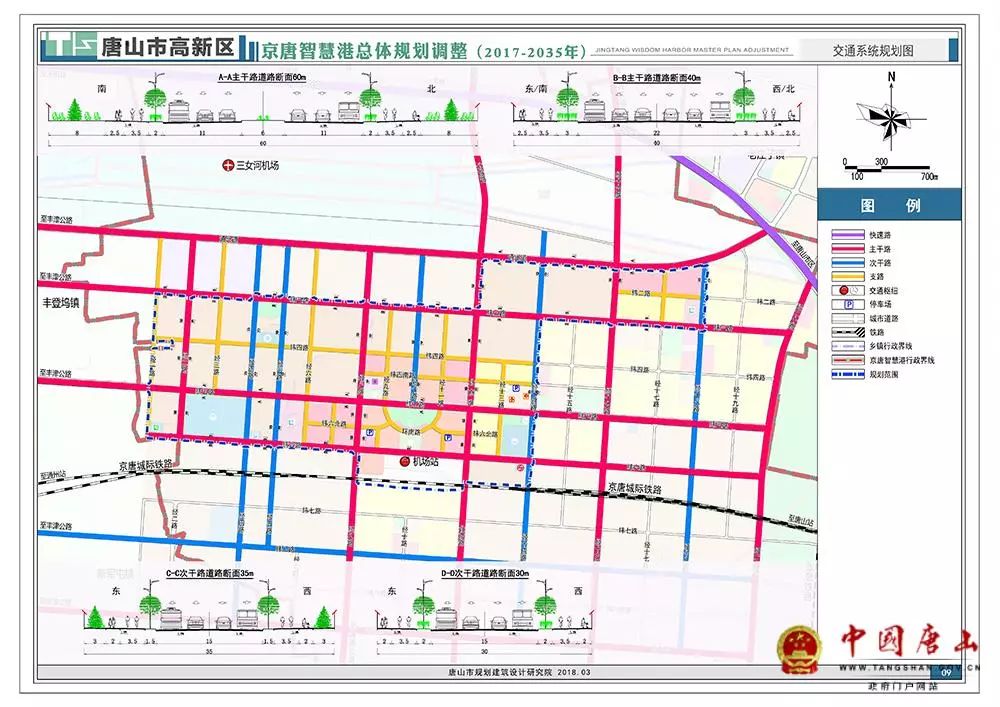Viewport: 1000px width, 707px height.
Task: Click the 停车场 parking legend icon
Action: [x=848, y=305]
